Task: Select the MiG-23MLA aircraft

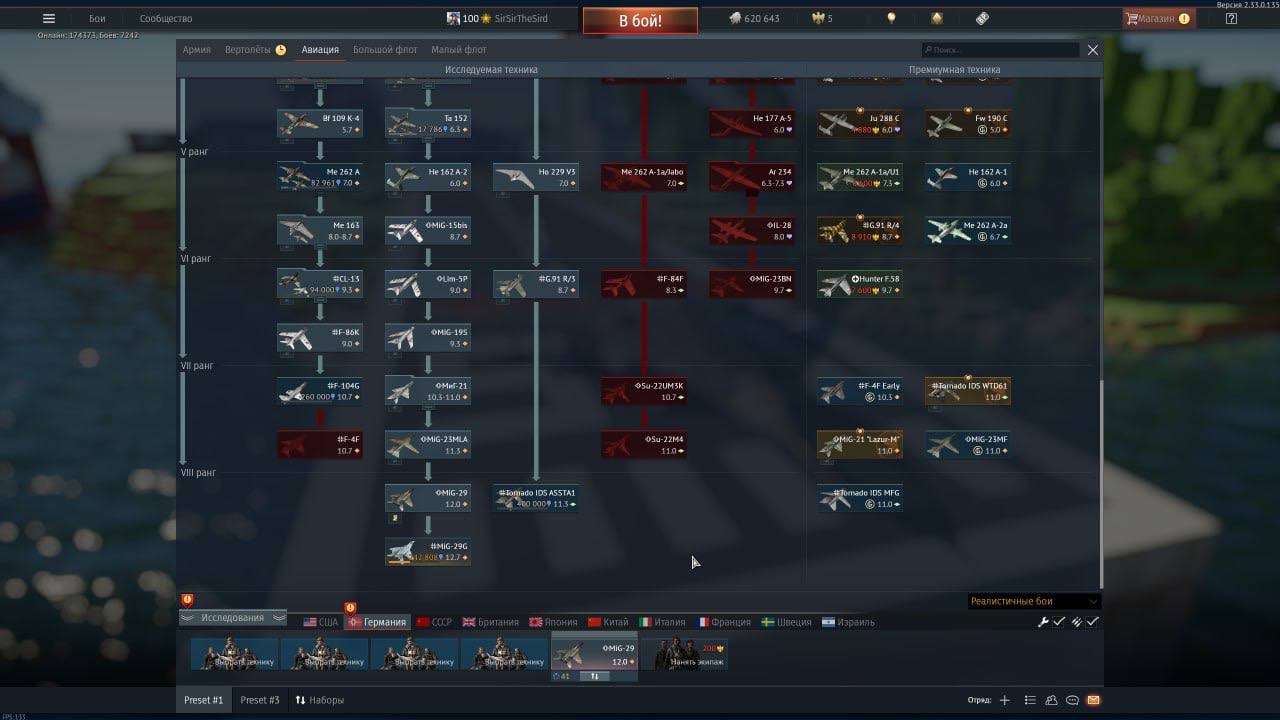Action: click(428, 444)
